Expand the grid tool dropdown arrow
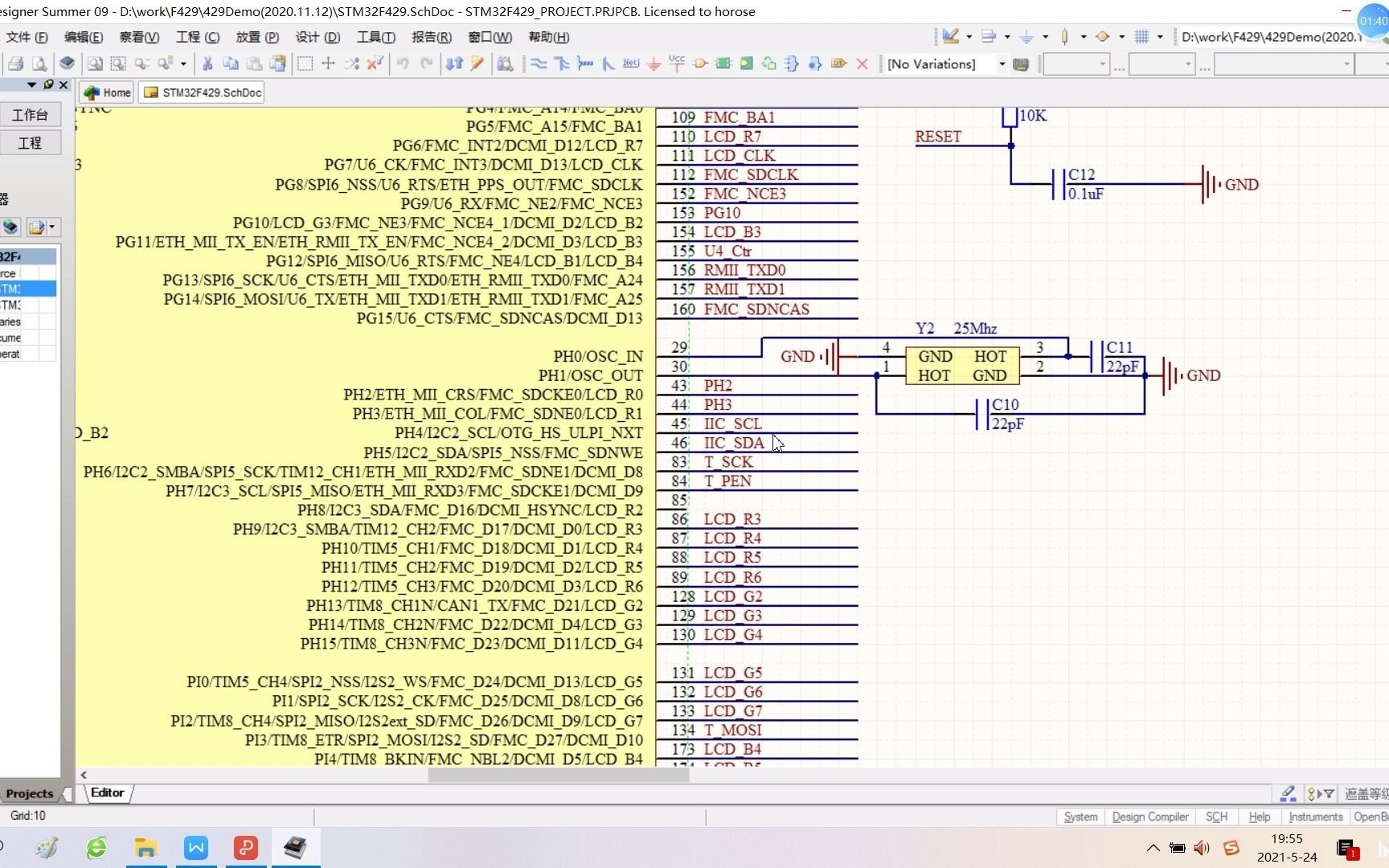Screen dimensions: 1389x868 pos(1160,37)
